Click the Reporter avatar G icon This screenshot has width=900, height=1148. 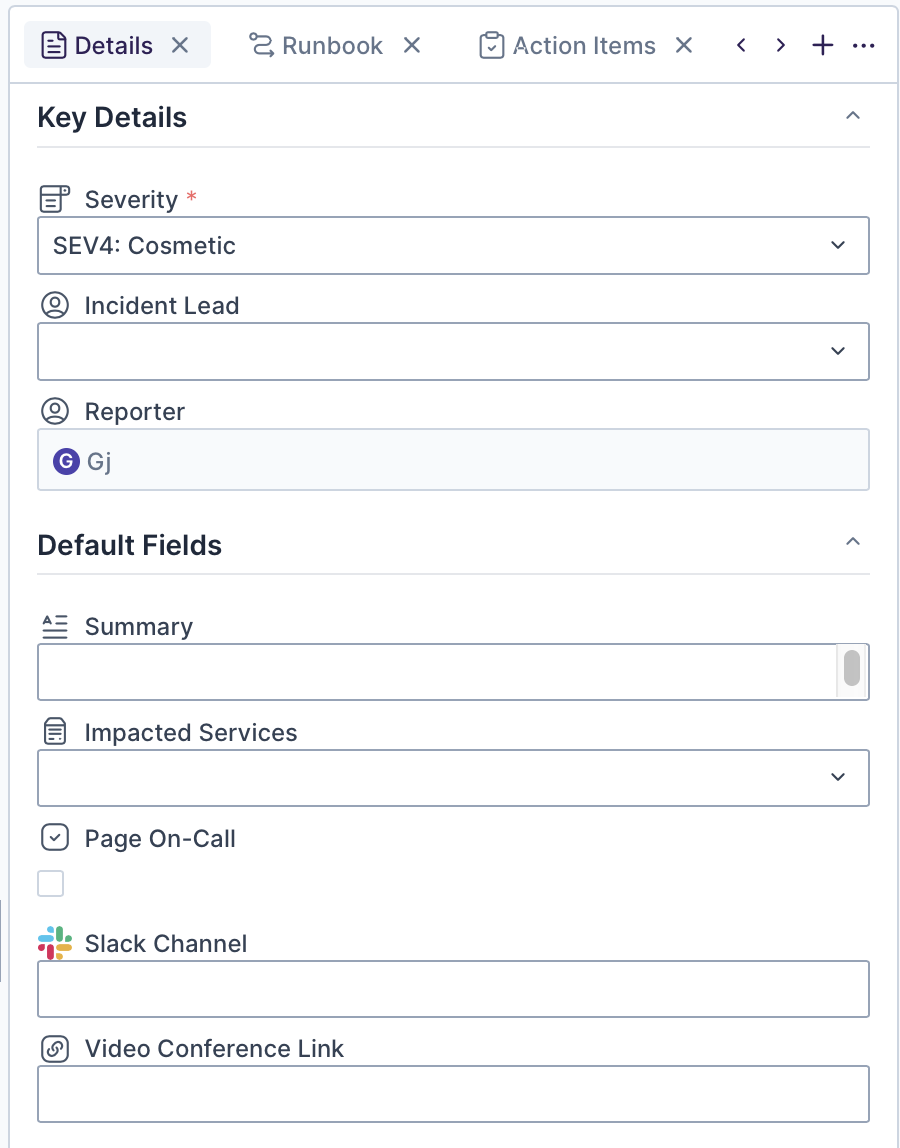(66, 461)
